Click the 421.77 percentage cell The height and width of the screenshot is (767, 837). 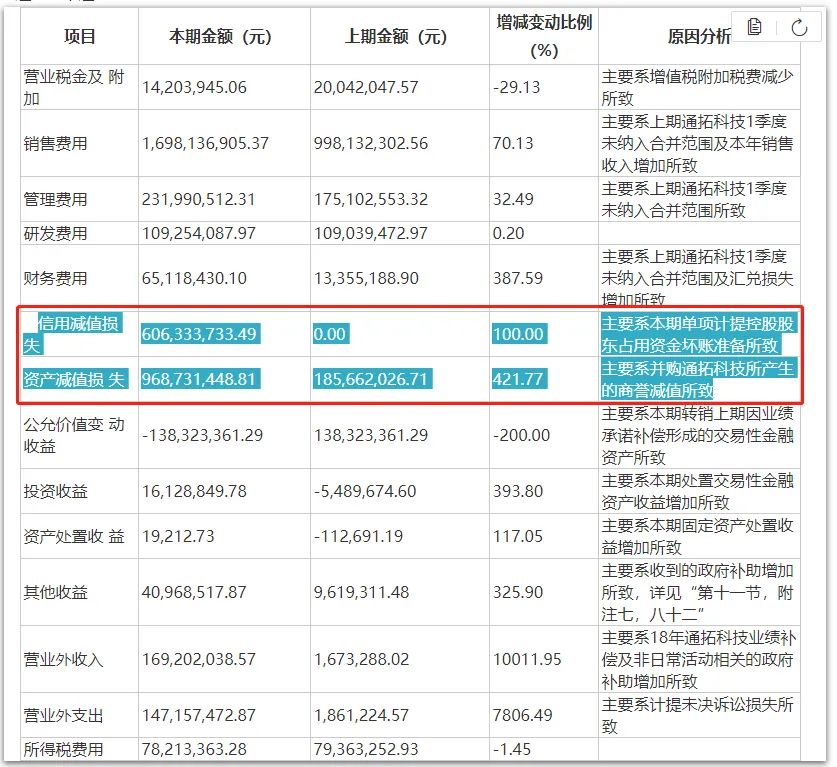tap(517, 379)
